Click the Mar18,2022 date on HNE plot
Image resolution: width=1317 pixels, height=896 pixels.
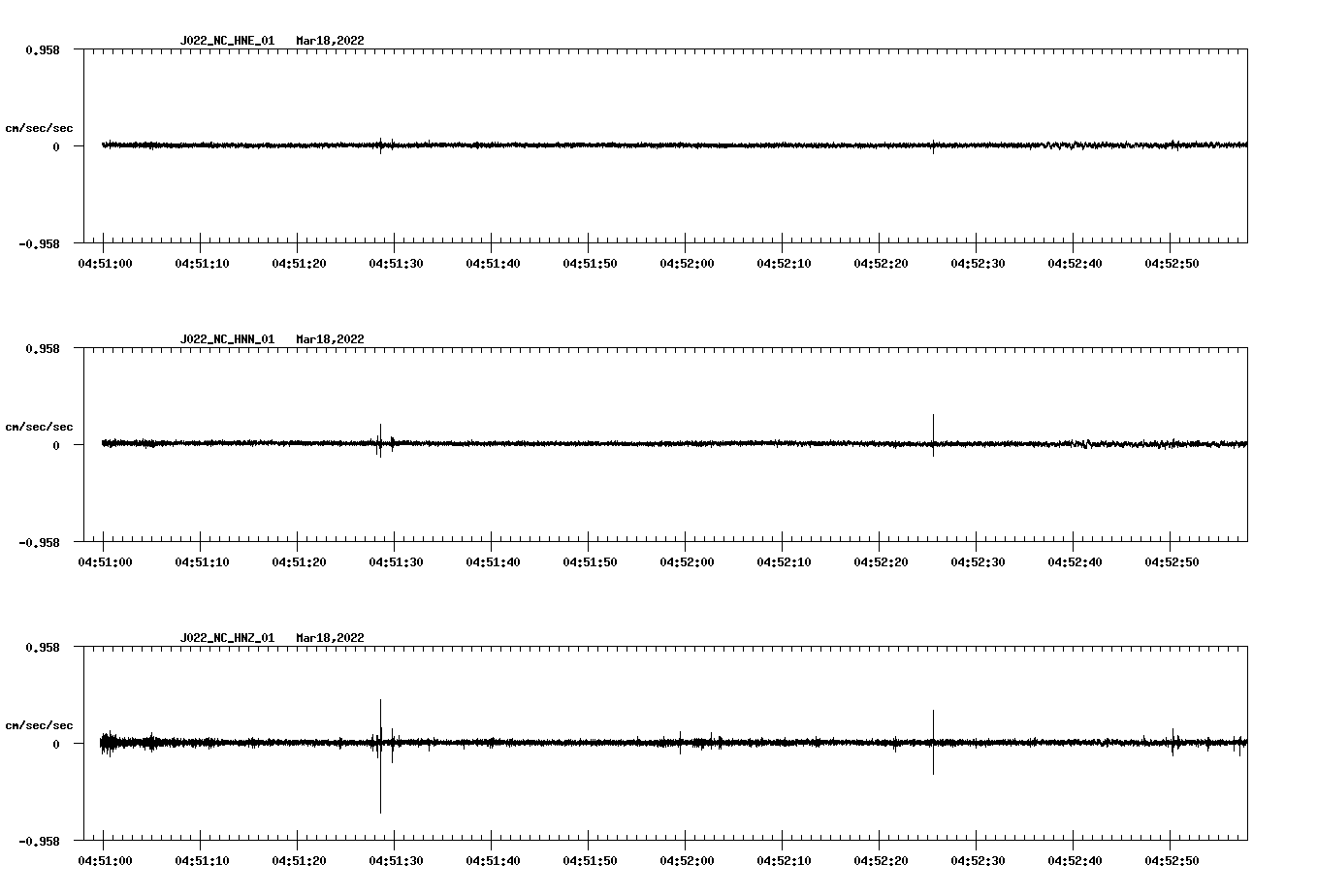pos(331,41)
